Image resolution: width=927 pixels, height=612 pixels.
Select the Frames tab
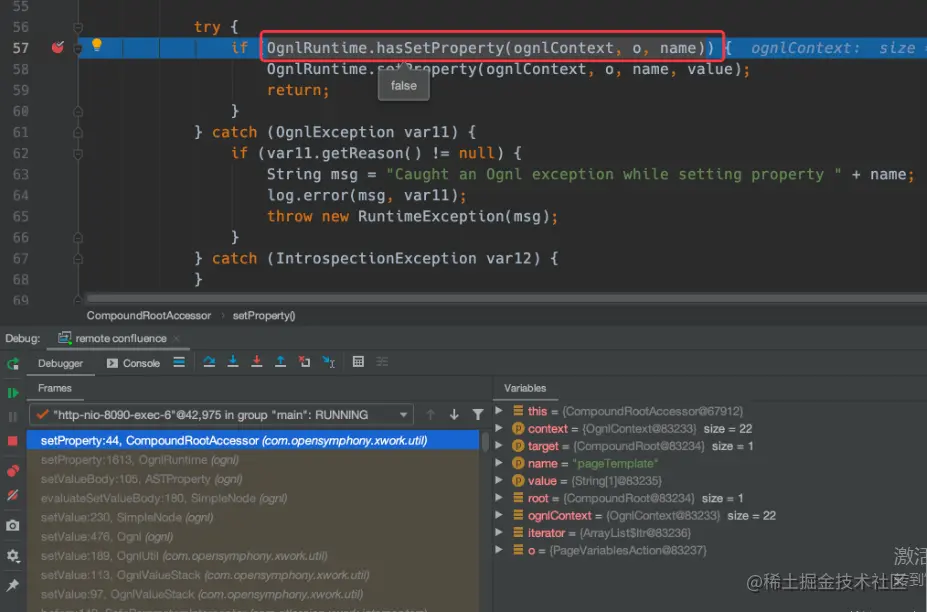(54, 388)
